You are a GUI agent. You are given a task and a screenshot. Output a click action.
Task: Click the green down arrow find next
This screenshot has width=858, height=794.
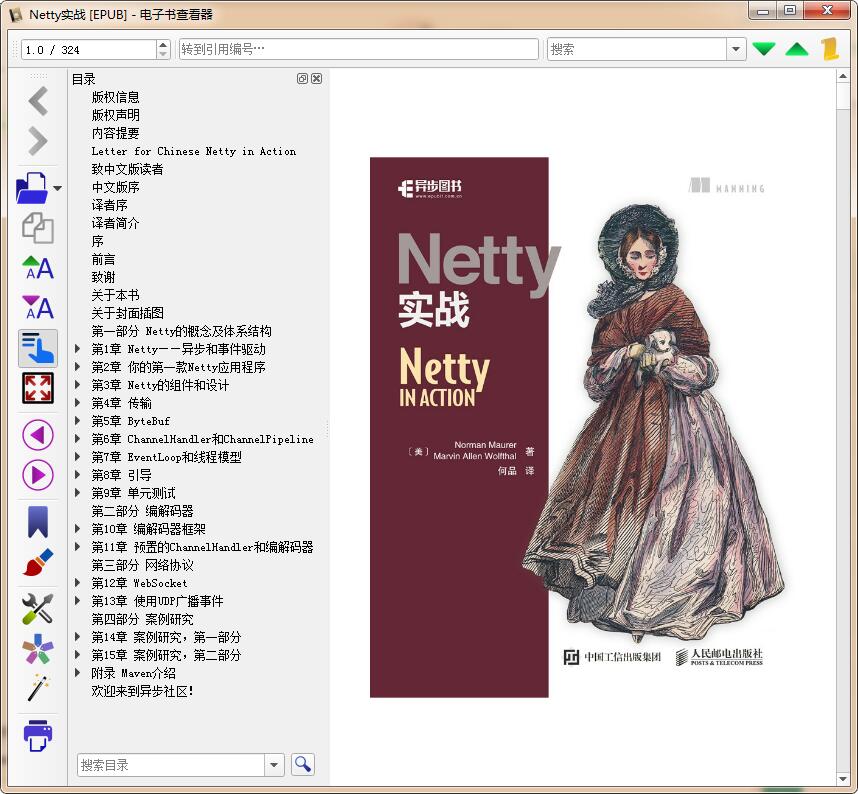[x=763, y=49]
